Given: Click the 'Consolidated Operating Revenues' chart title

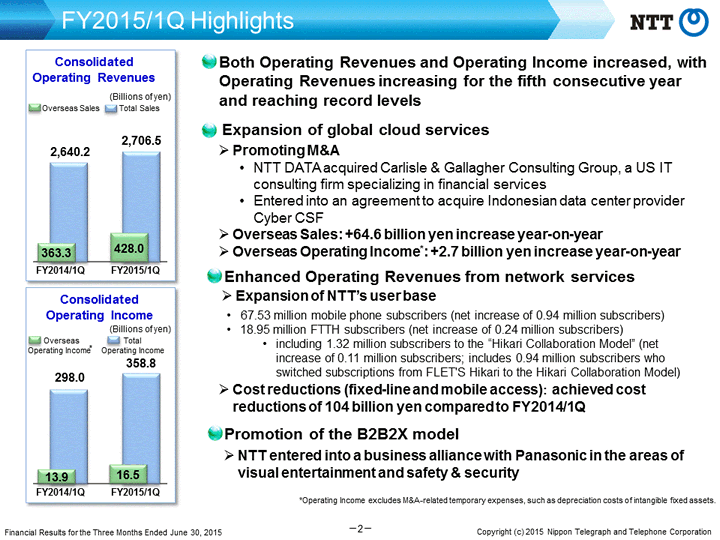Looking at the screenshot, I should point(94,69).
